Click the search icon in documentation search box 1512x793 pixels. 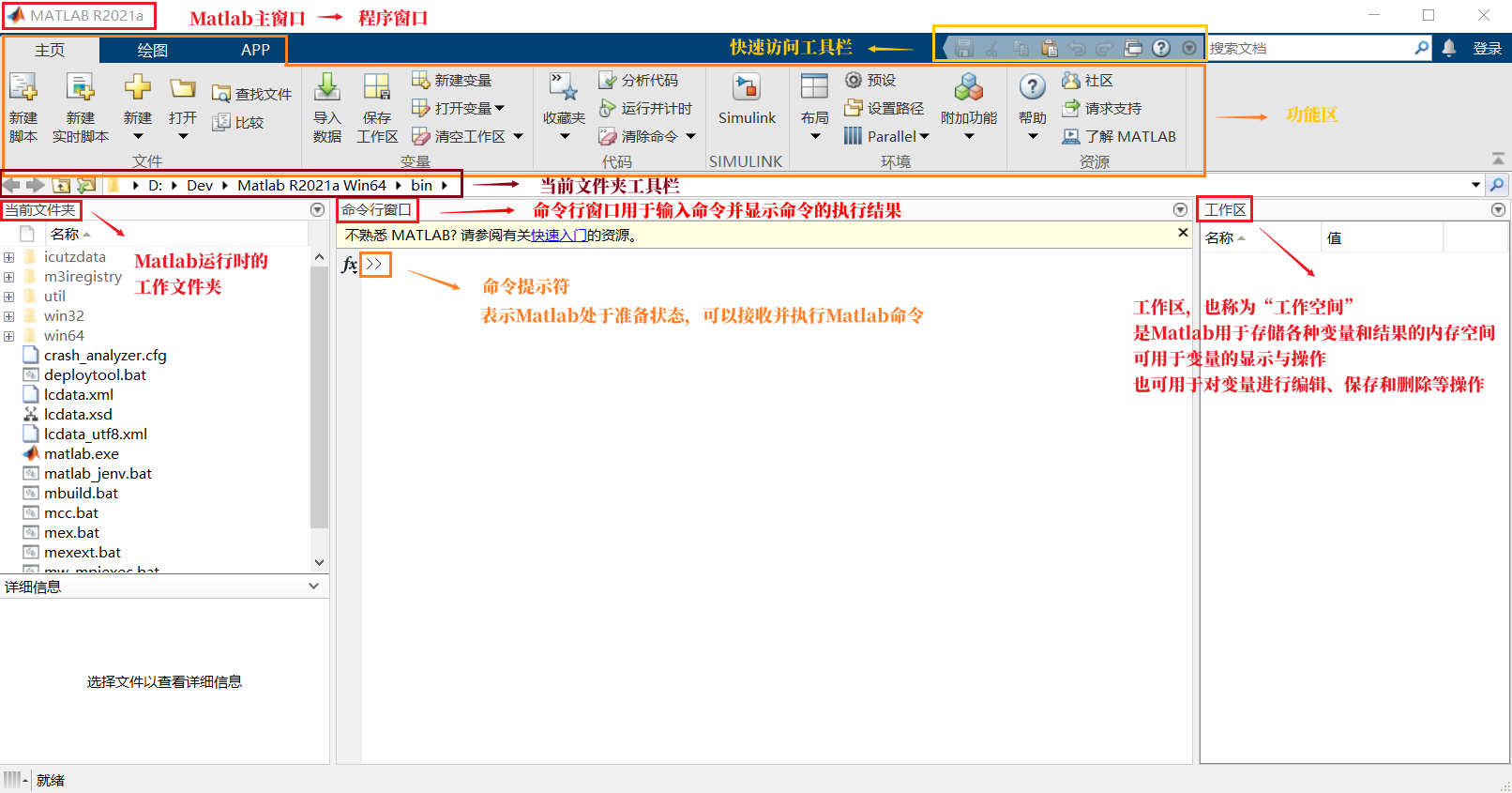pos(1422,48)
